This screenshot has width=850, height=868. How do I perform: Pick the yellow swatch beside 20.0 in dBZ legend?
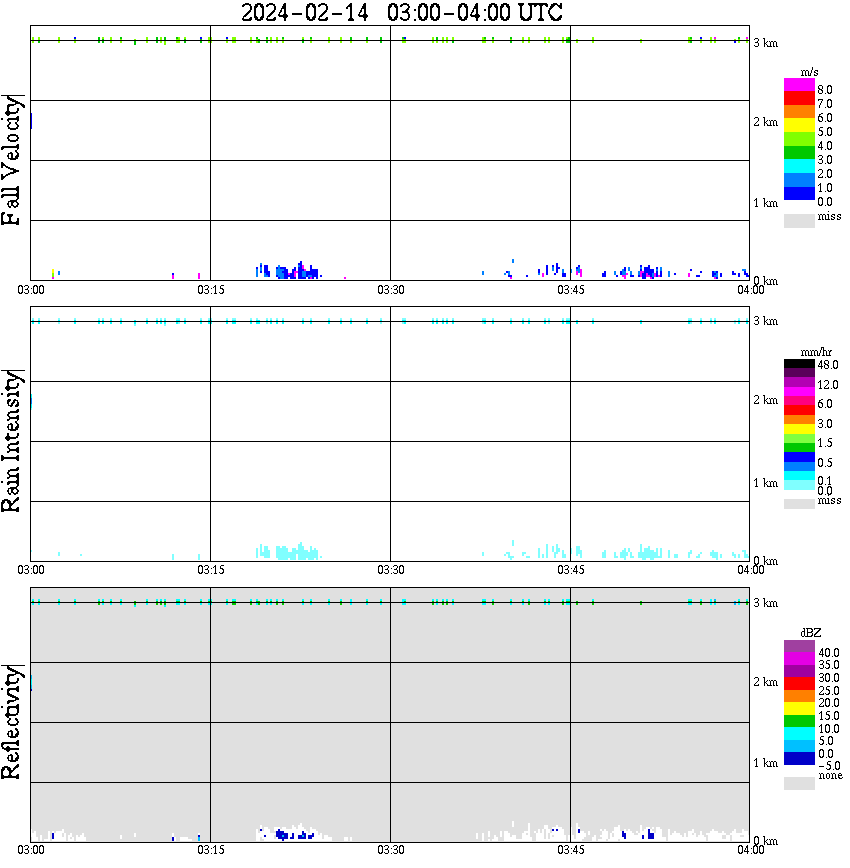(x=799, y=709)
